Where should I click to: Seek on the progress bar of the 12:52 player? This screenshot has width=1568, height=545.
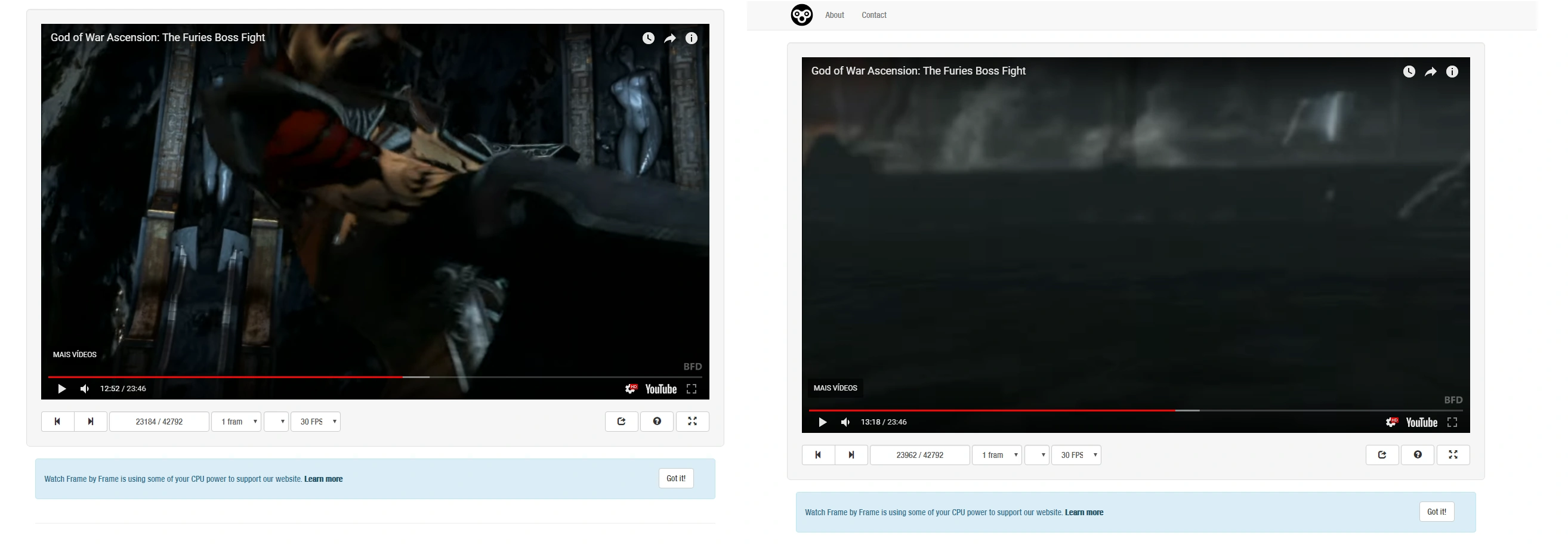(x=375, y=377)
